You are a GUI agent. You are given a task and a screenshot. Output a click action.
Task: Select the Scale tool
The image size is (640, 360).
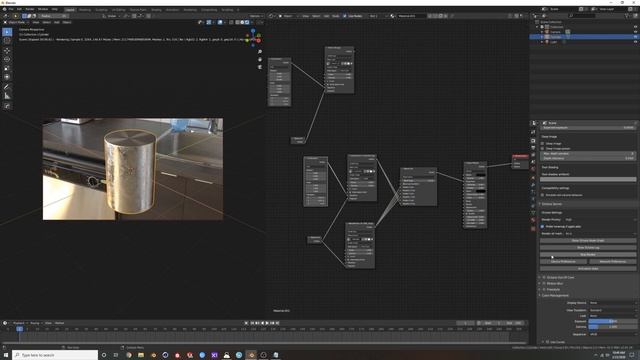(7, 68)
